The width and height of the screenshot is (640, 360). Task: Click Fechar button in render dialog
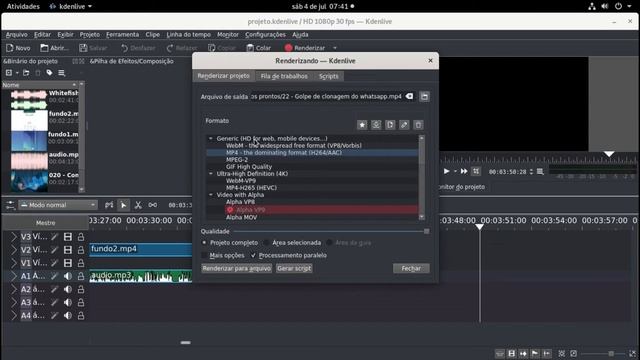pyautogui.click(x=411, y=268)
